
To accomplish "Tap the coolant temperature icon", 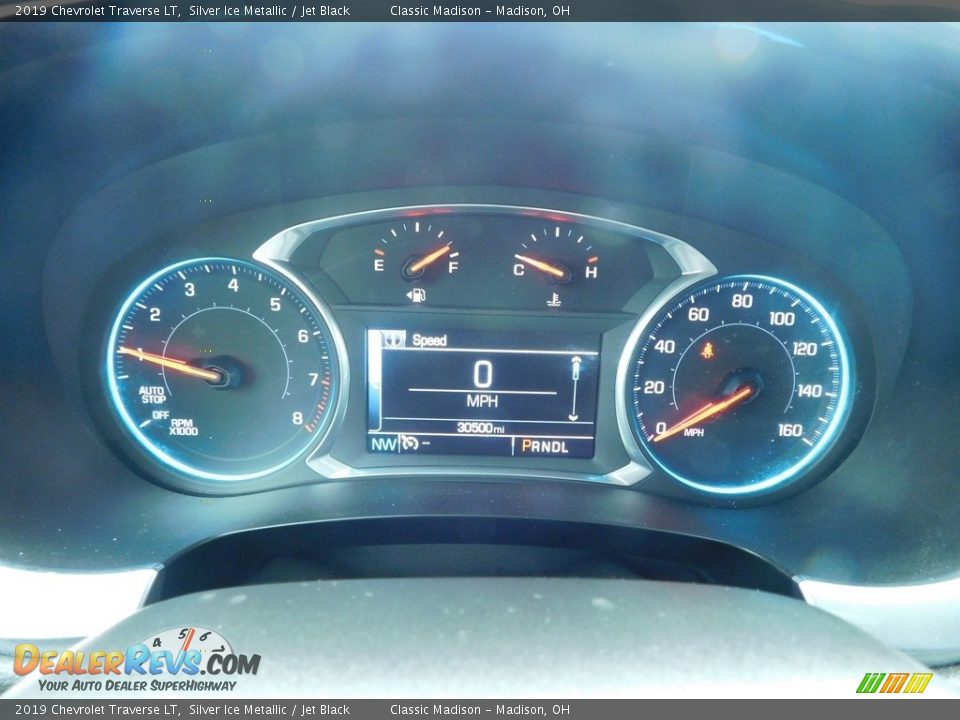I will click(x=553, y=297).
